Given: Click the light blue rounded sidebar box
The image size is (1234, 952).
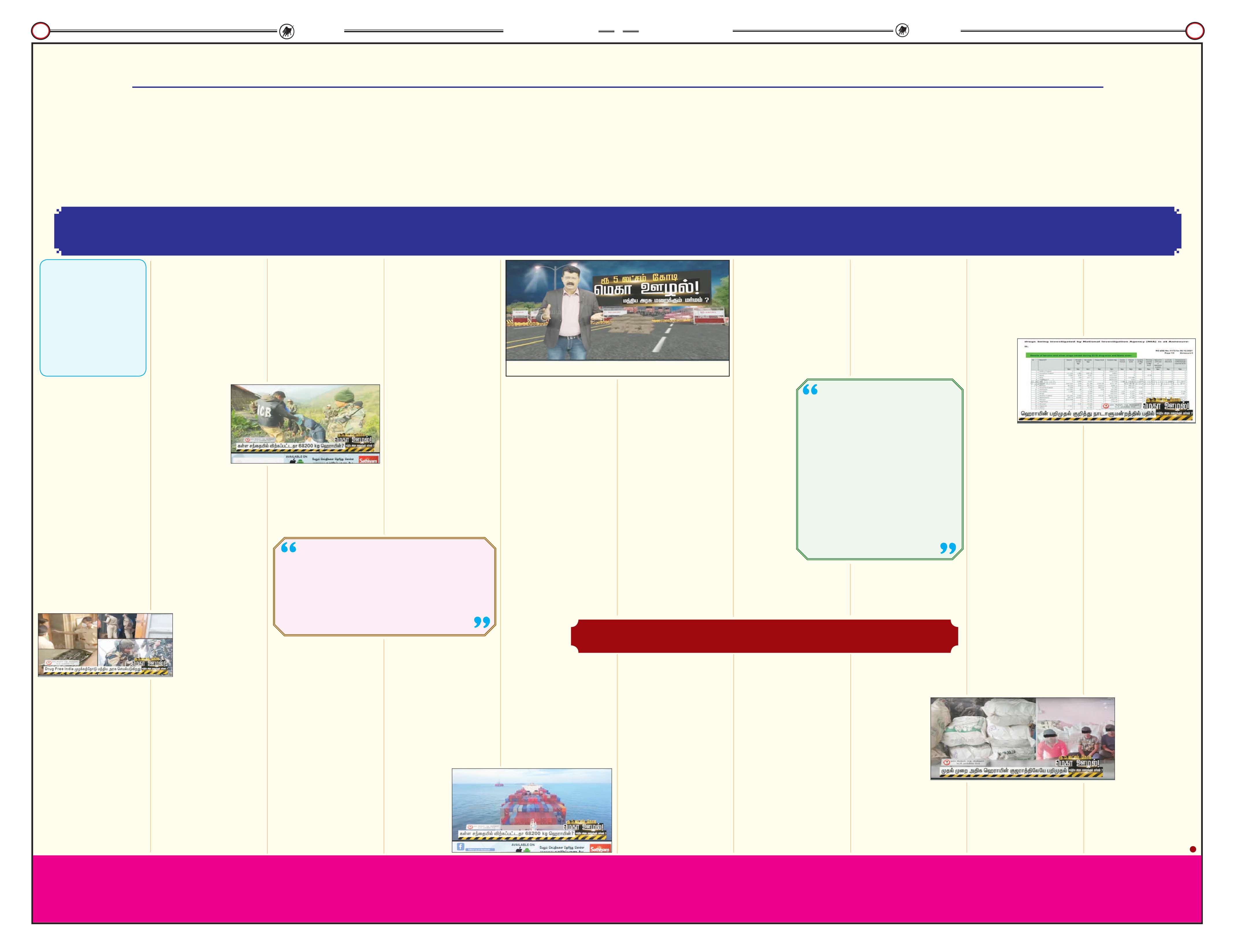Looking at the screenshot, I should (93, 318).
